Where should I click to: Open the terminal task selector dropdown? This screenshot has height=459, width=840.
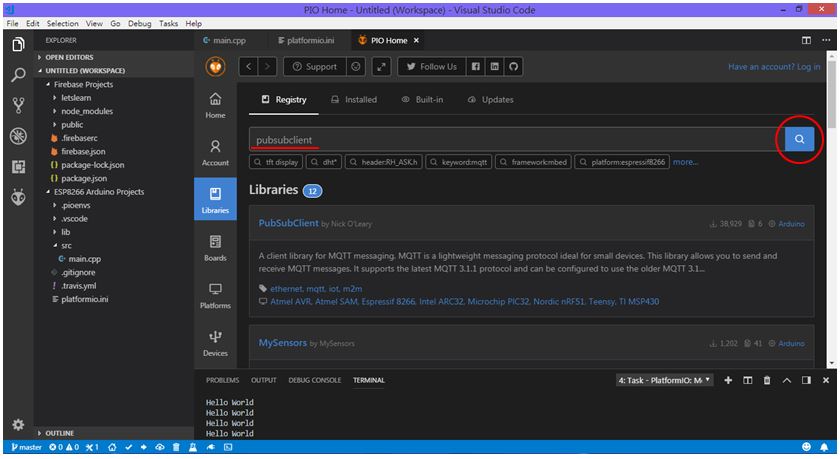[x=664, y=380]
